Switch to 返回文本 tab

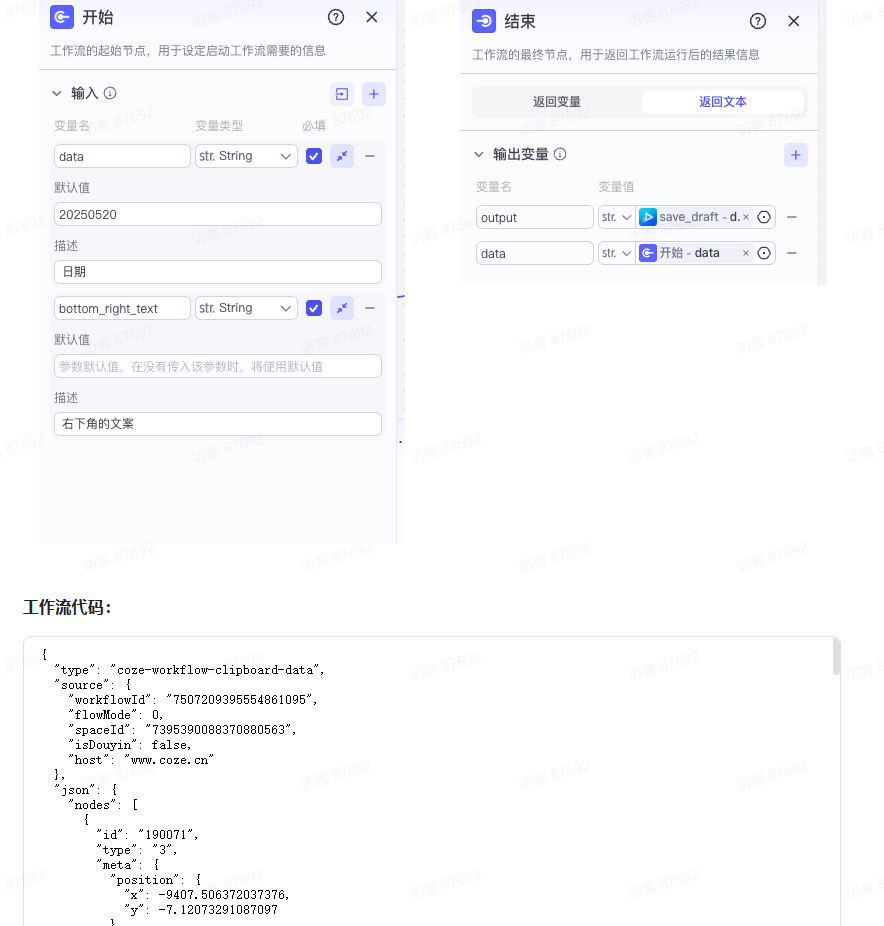(x=723, y=102)
